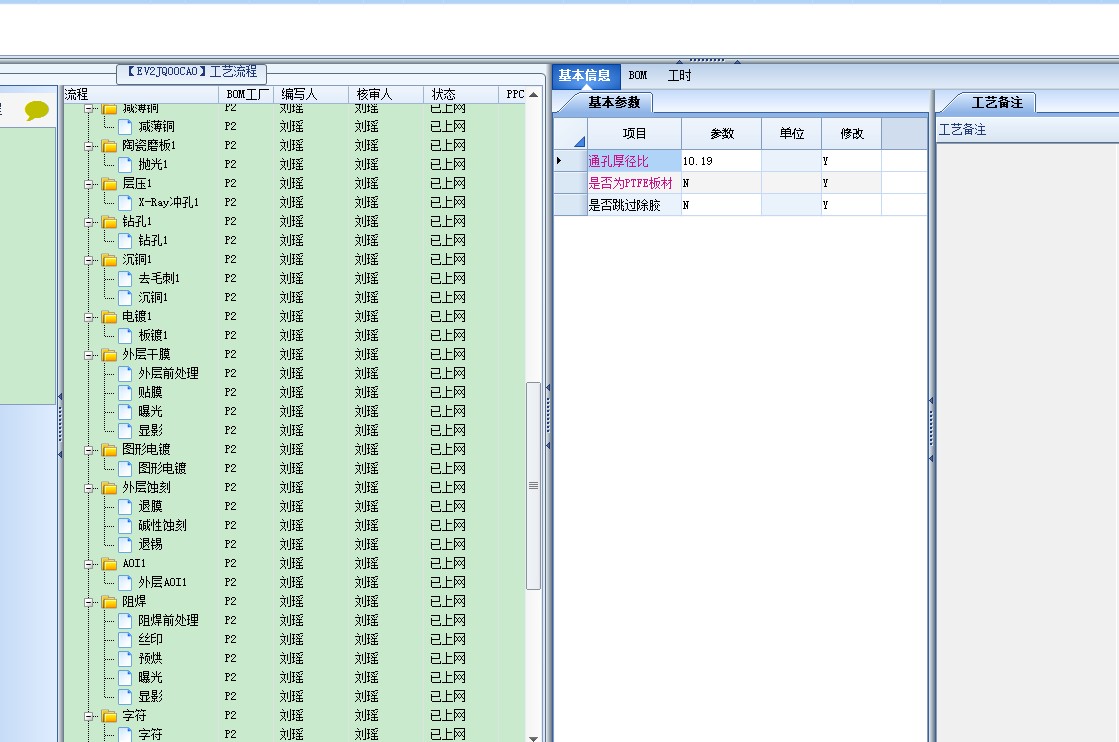The width and height of the screenshot is (1119, 742).
Task: Collapse the 沉铜1 tree node
Action: tap(88, 260)
